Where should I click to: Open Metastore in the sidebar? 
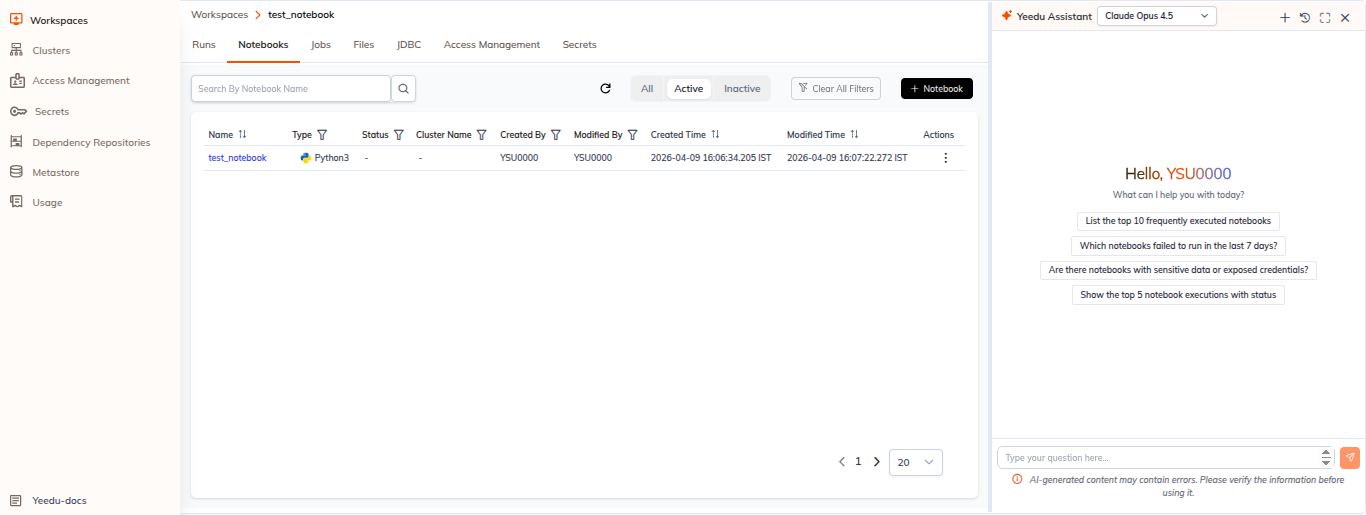point(56,172)
